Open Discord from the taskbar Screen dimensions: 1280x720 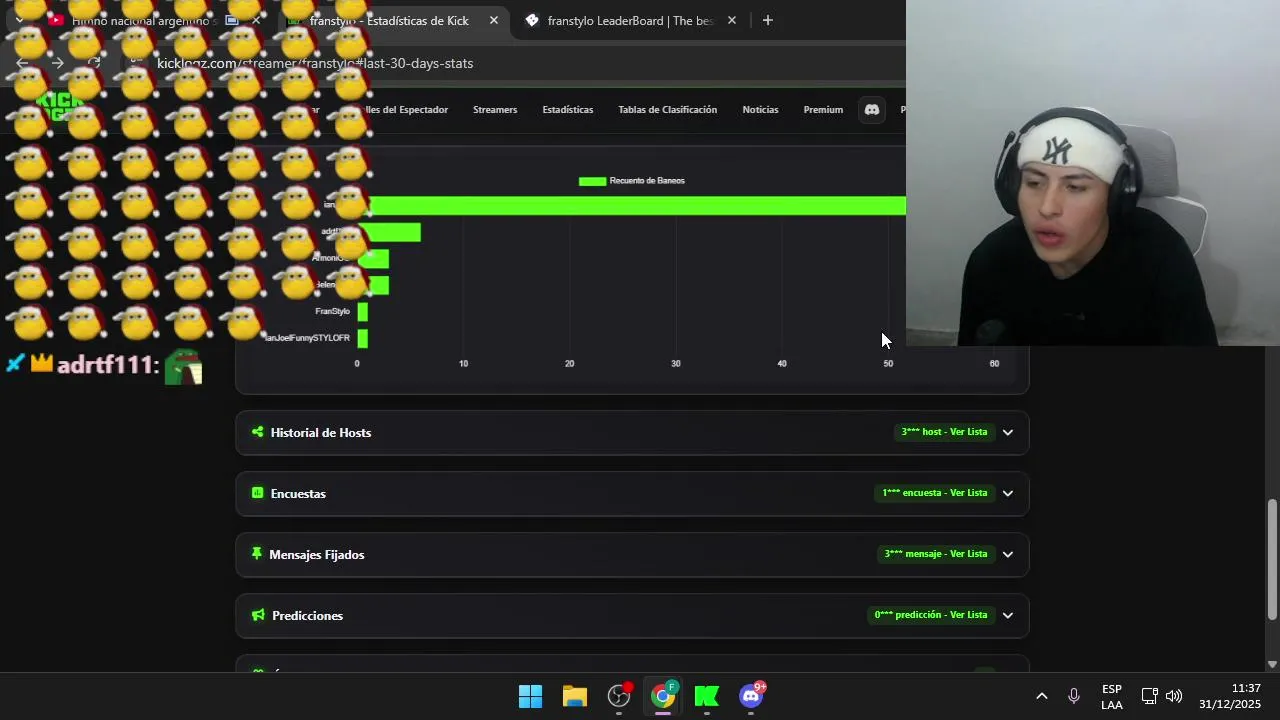pos(751,696)
